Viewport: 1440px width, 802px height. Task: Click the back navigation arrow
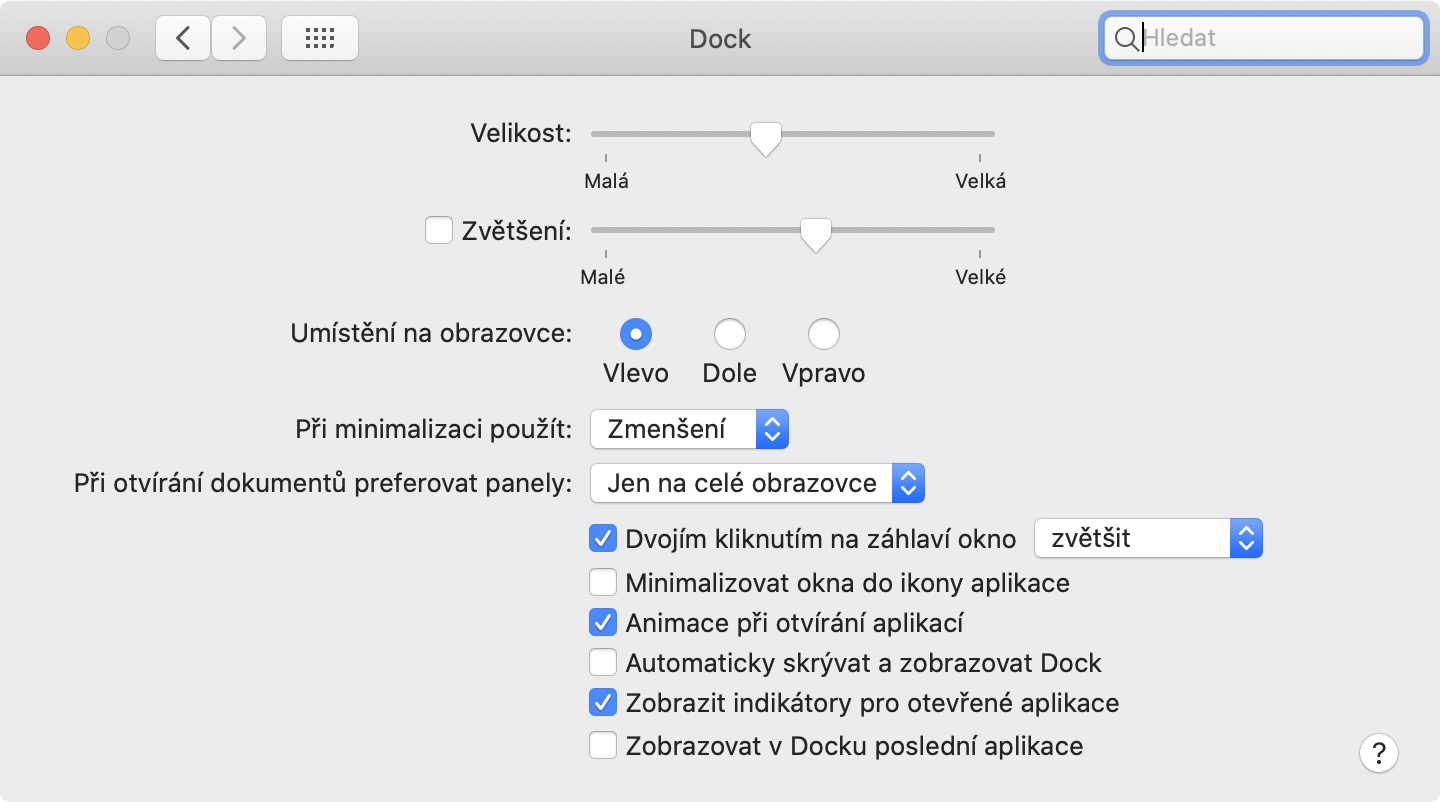[x=183, y=39]
